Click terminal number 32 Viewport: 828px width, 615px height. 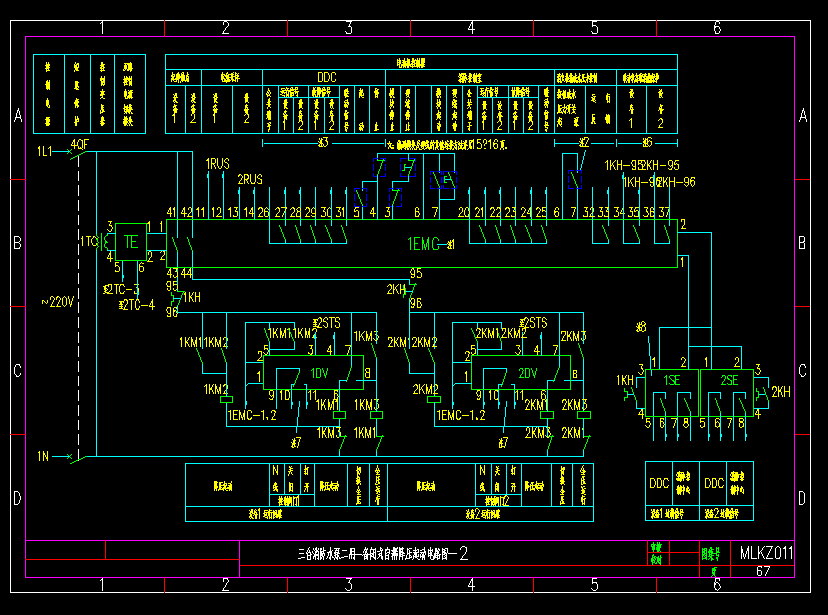tap(589, 212)
